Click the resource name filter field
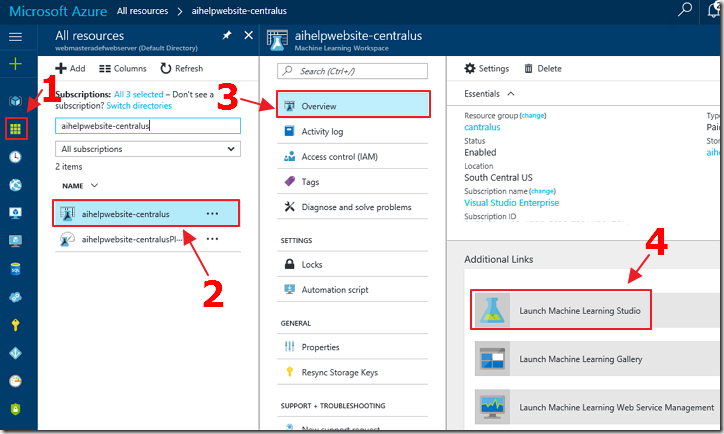This screenshot has width=724, height=434. coord(148,126)
